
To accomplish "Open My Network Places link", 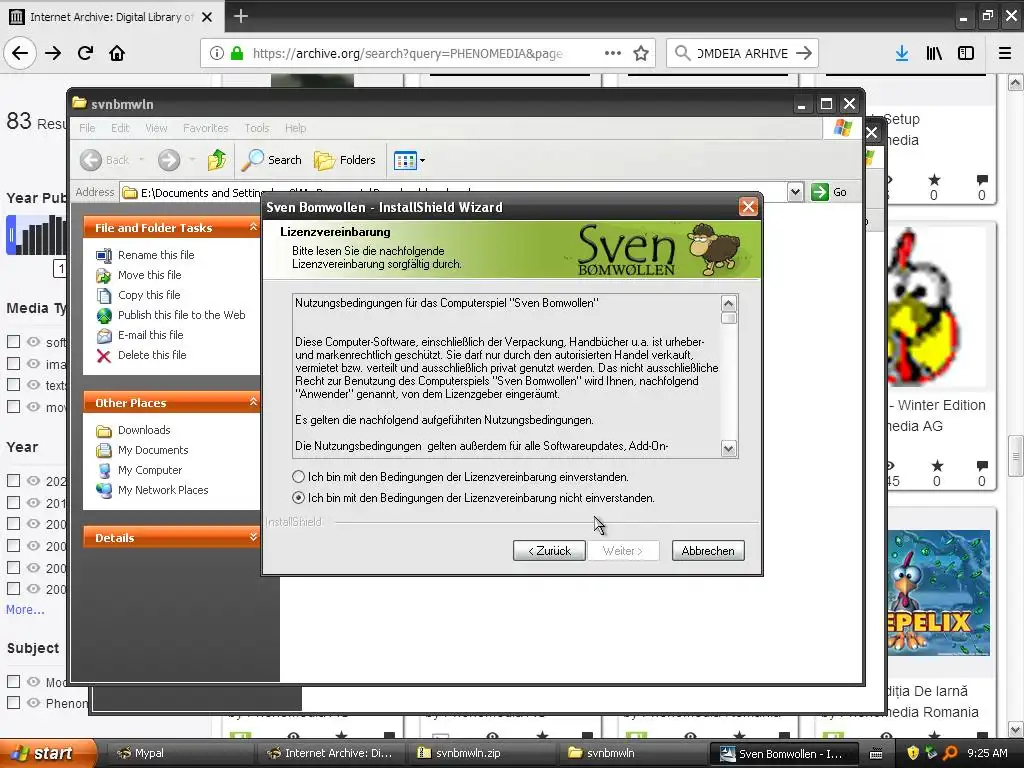I will [163, 490].
